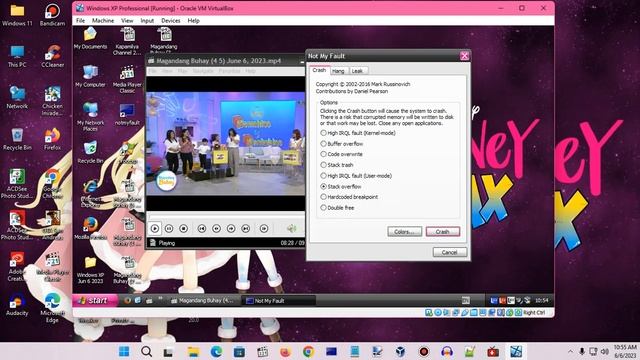This screenshot has width=640, height=360.
Task: Click the seek bar in Media Player Classic
Action: click(226, 216)
